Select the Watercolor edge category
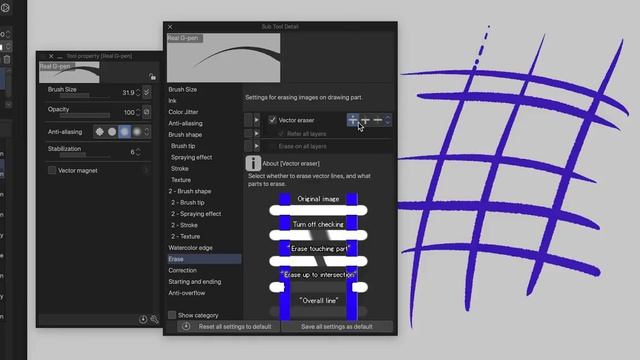Viewport: 640px width, 360px height. point(190,248)
